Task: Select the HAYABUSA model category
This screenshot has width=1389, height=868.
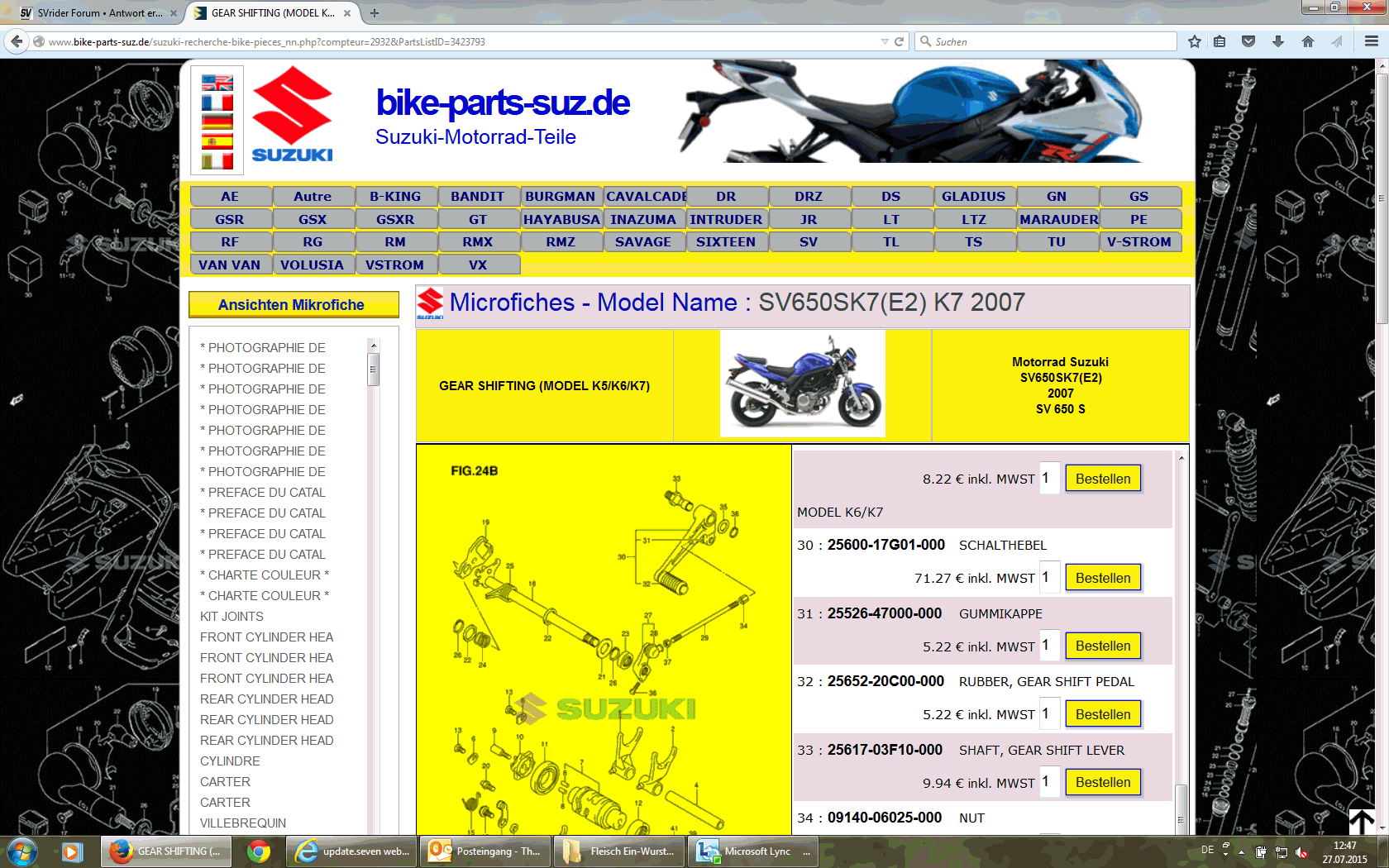Action: point(561,219)
